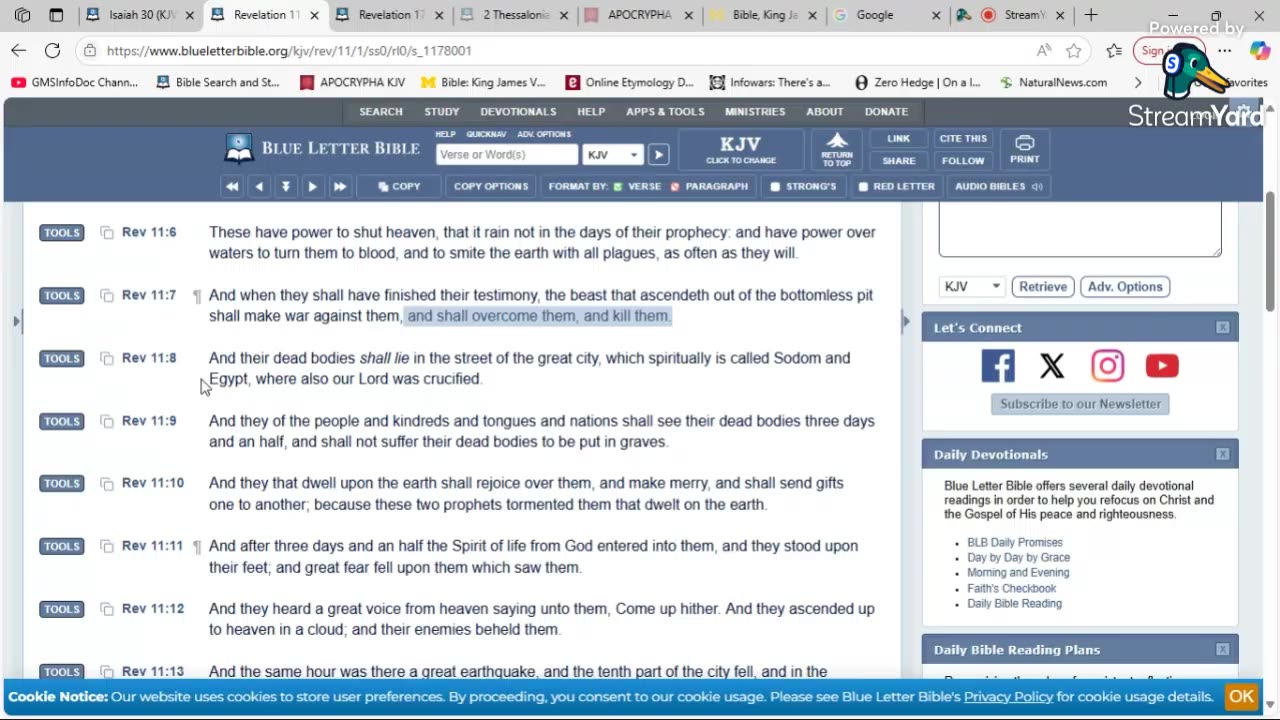This screenshot has width=1280, height=720.
Task: Click the Copy toolbar button
Action: click(399, 186)
